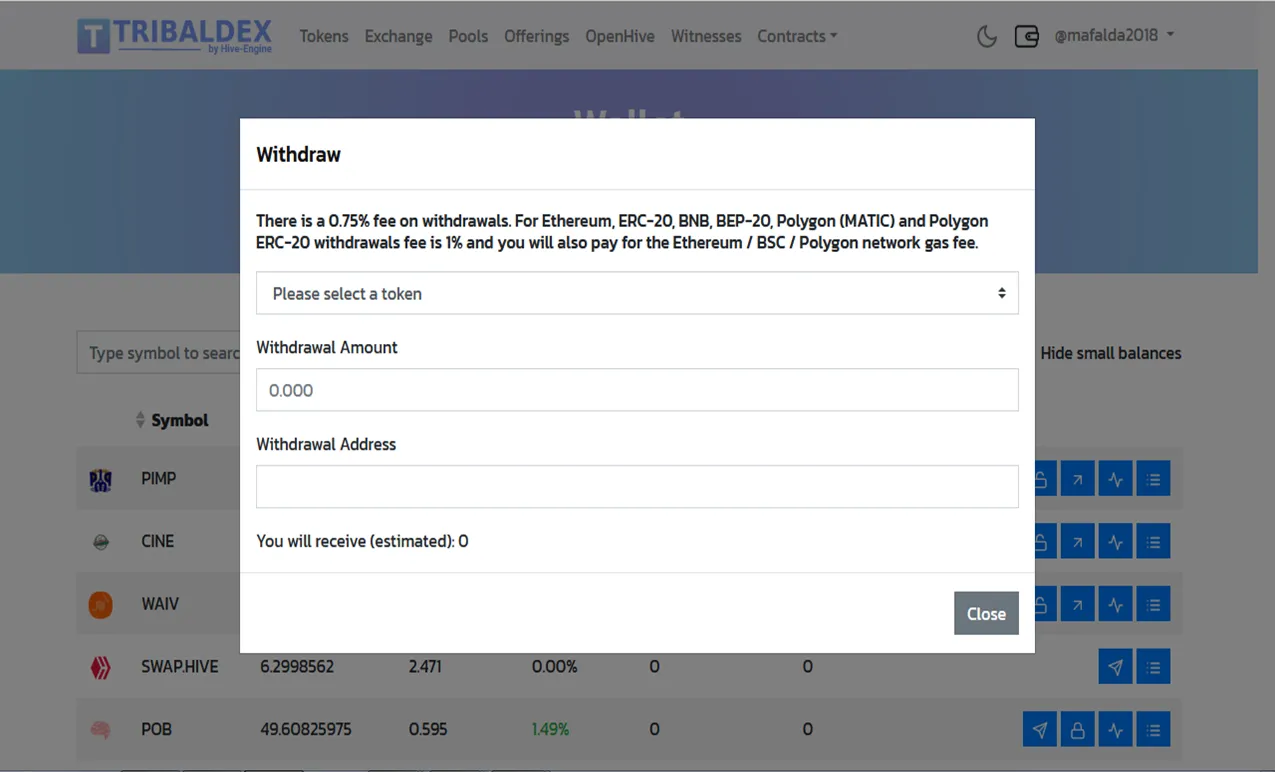Go to Witnesses page
Viewport: 1275px width, 772px height.
pyautogui.click(x=706, y=36)
